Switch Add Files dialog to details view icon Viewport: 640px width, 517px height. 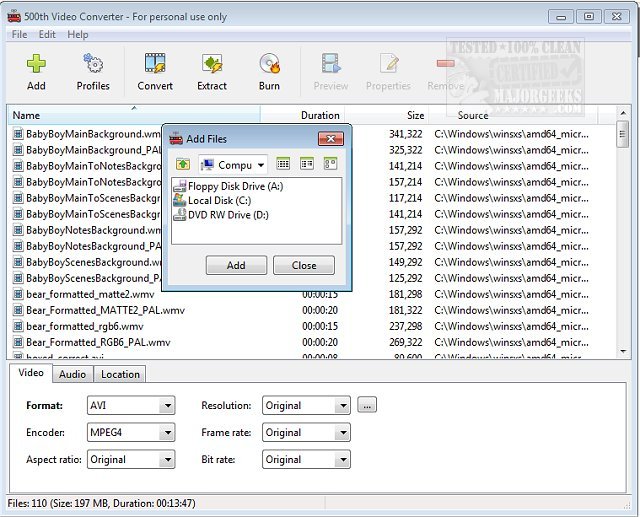coord(307,164)
